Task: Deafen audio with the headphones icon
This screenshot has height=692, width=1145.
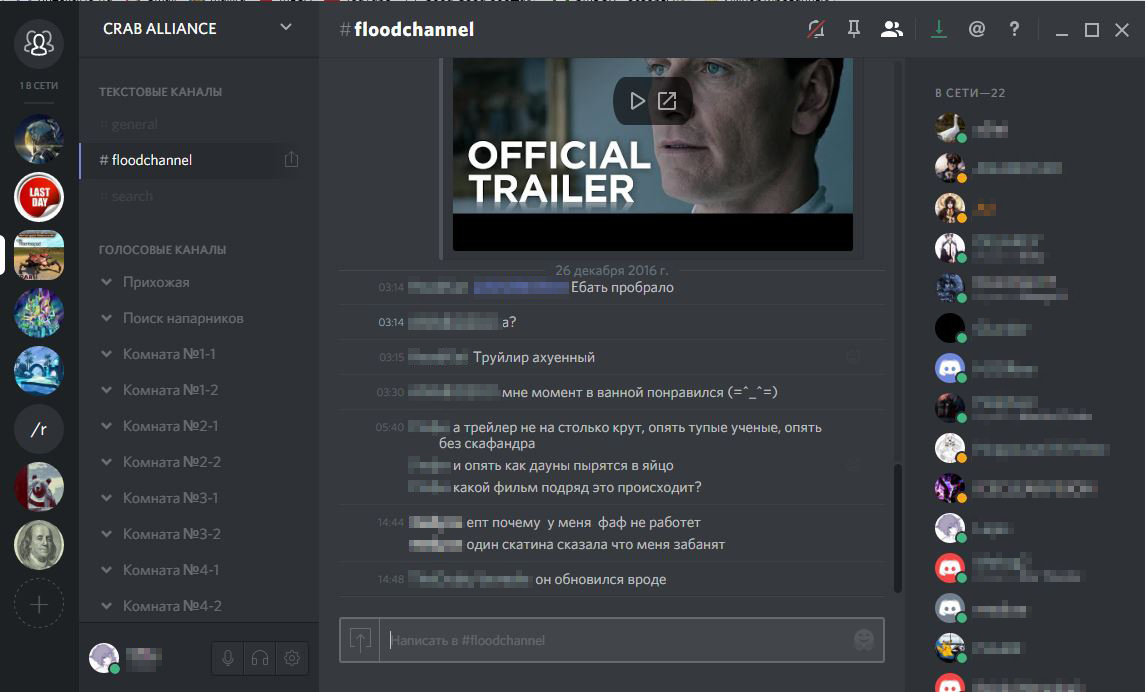Action: tap(259, 658)
